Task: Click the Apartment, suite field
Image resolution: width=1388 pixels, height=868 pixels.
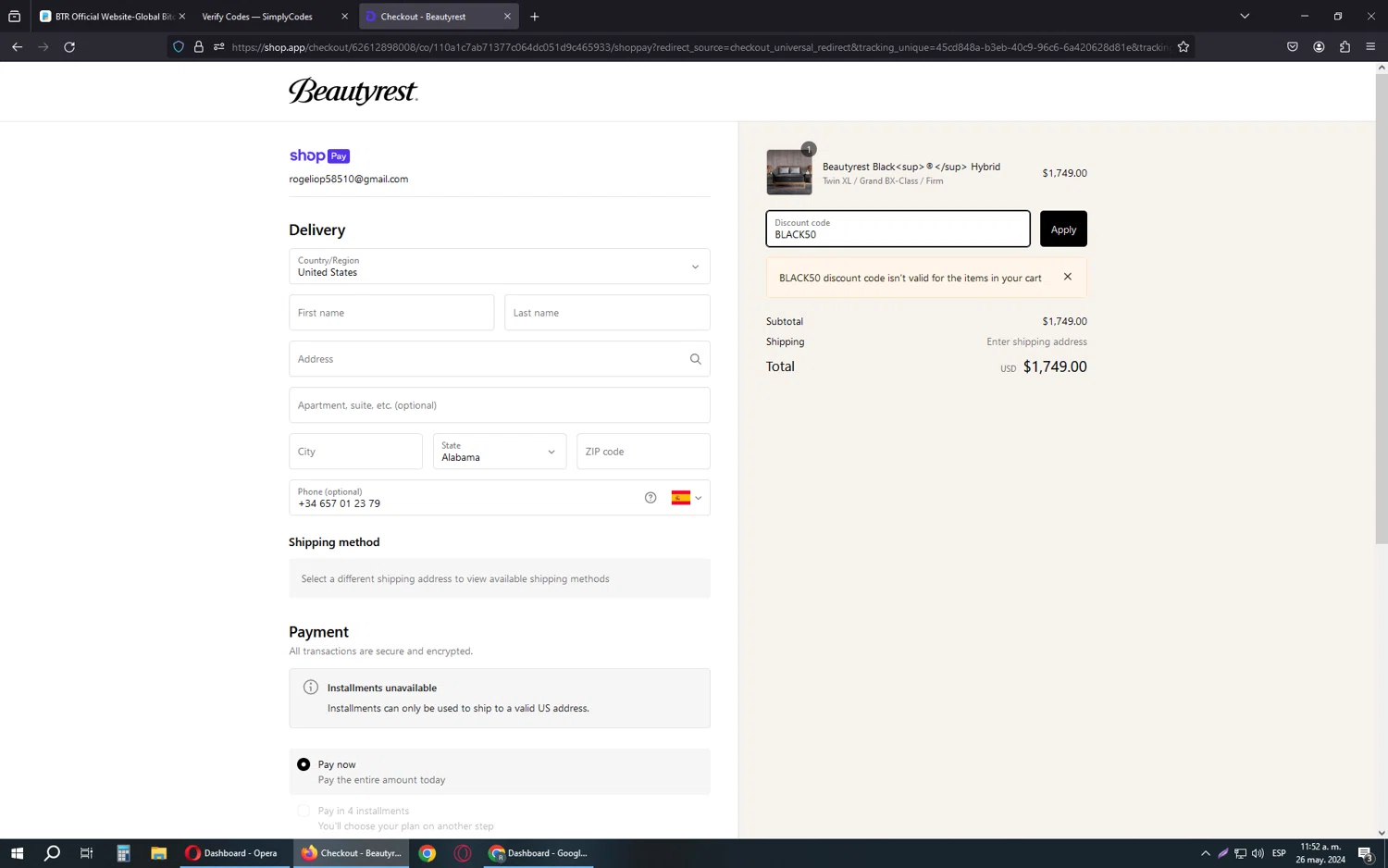Action: [500, 405]
